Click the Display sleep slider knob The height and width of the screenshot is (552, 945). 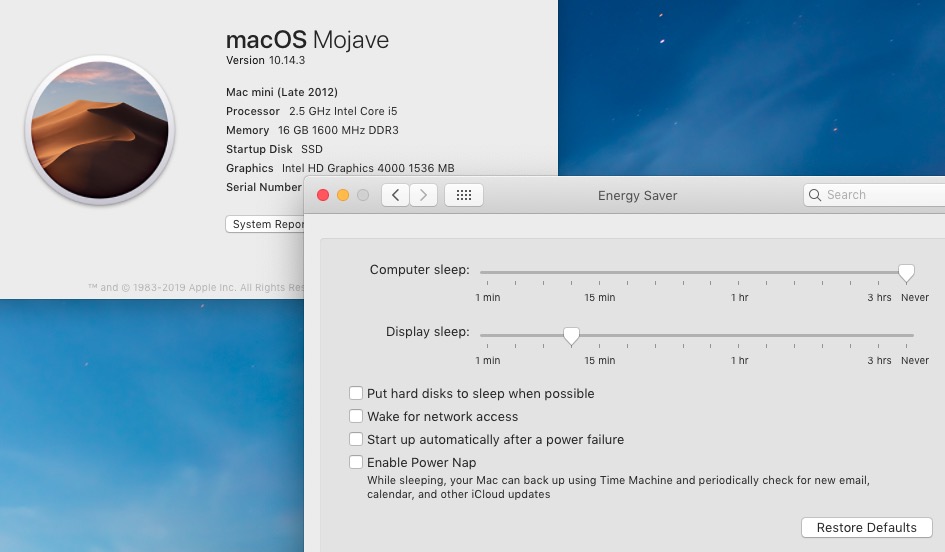click(x=571, y=336)
